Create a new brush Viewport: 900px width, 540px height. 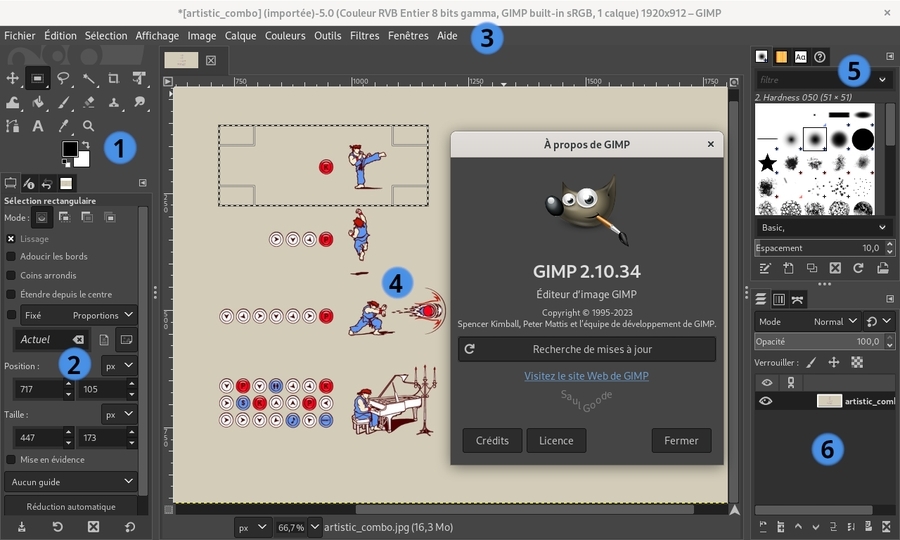[x=789, y=268]
